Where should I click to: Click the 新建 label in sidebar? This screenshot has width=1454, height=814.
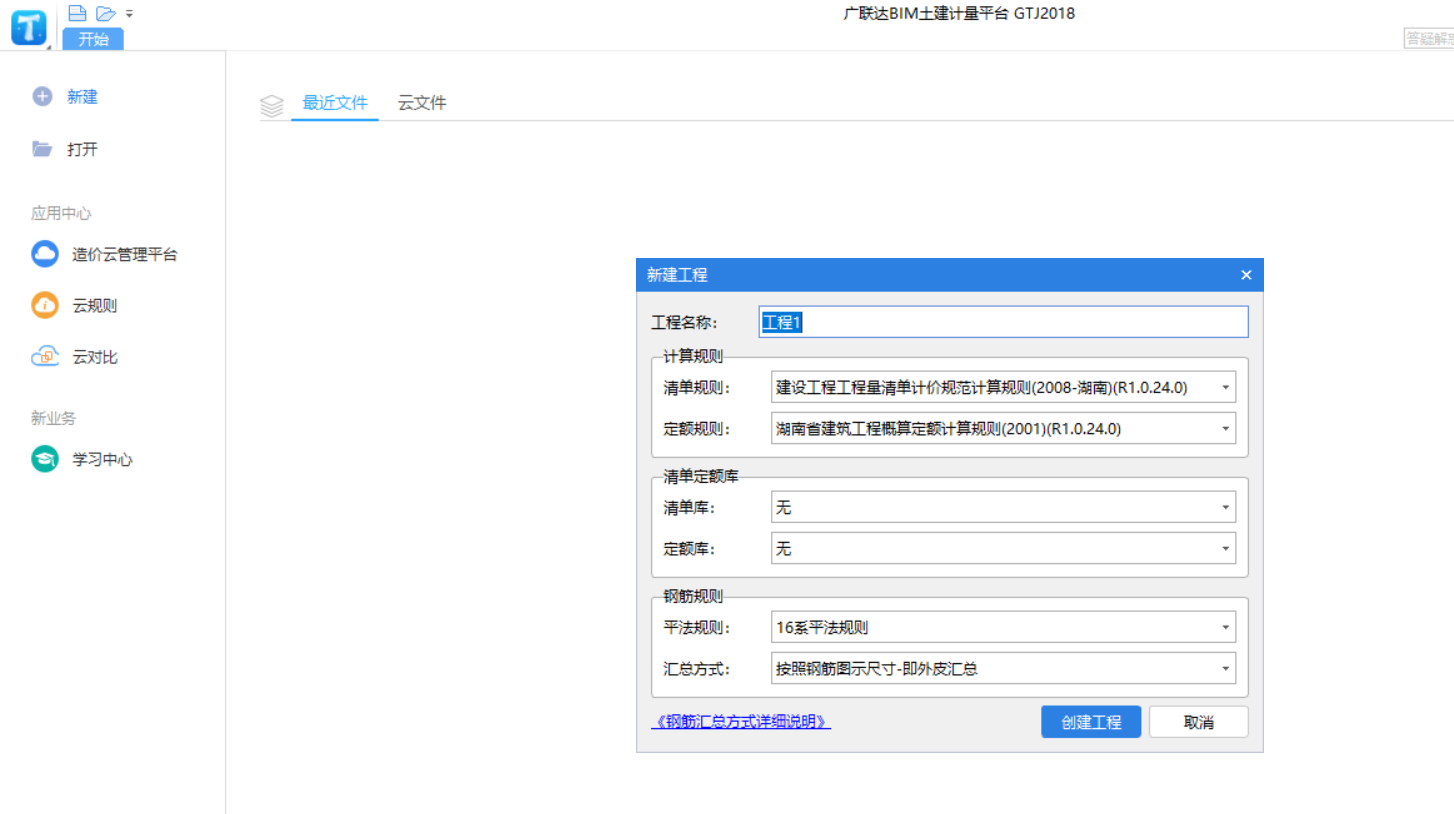click(83, 97)
